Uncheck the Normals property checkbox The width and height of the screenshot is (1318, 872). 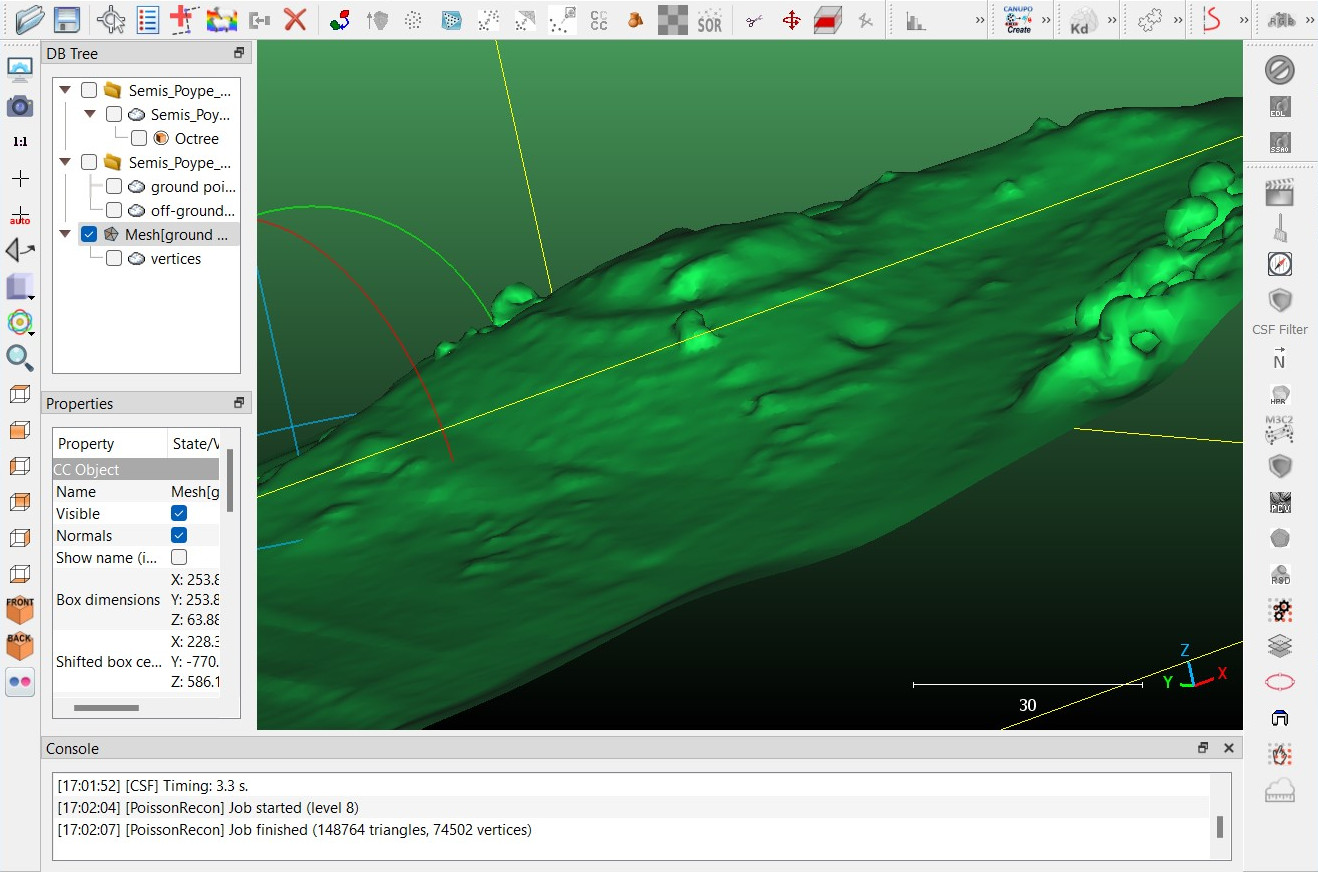point(179,536)
